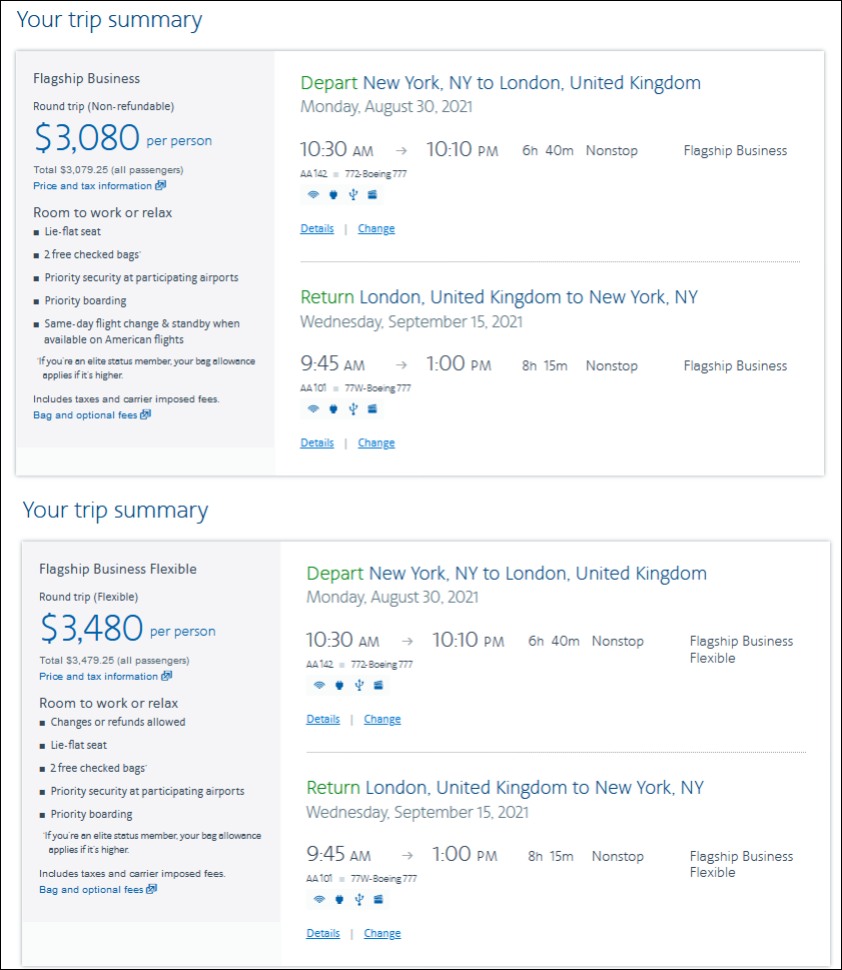
Task: Click Wi-Fi icon on $3,080 fare departing flight
Action: [313, 195]
